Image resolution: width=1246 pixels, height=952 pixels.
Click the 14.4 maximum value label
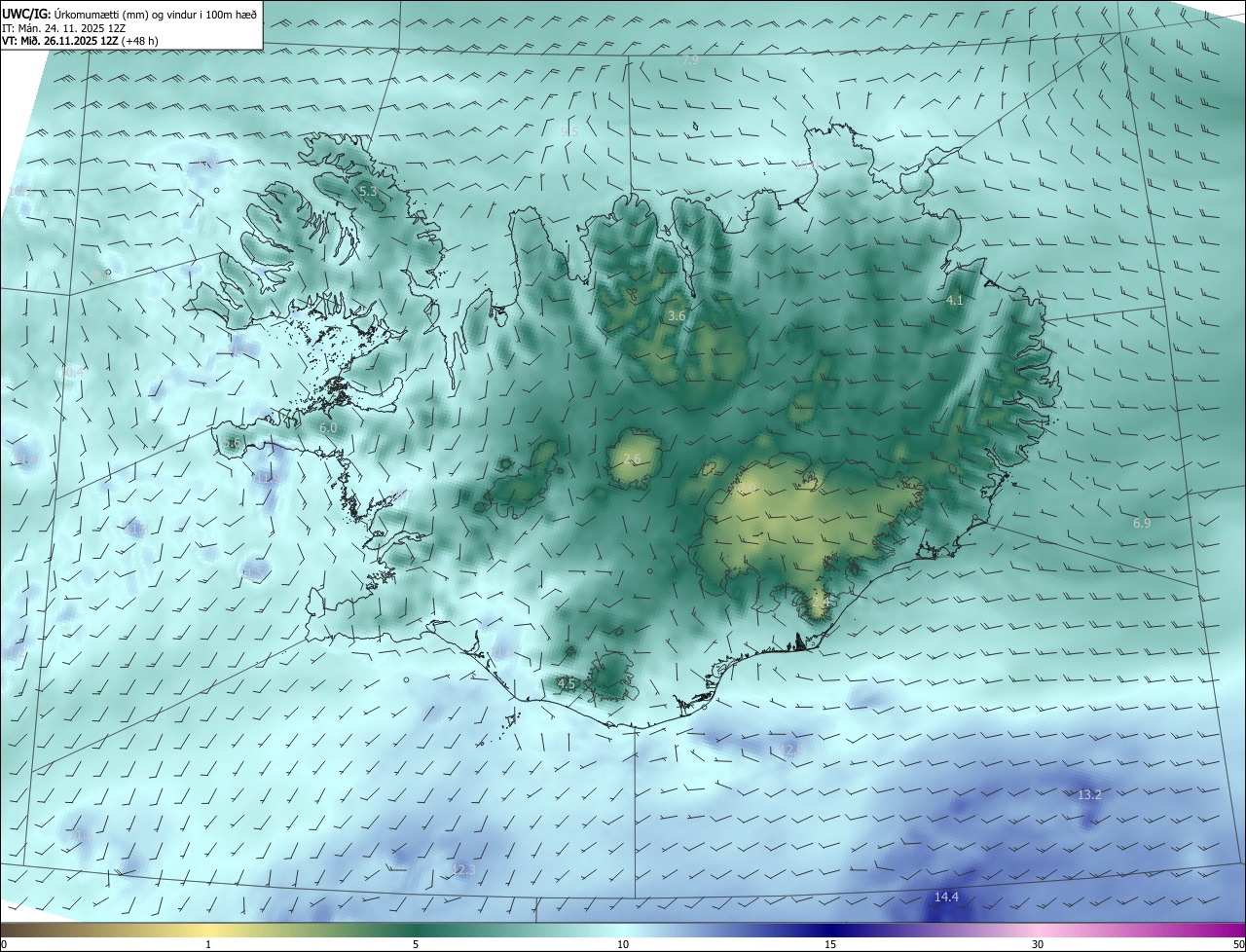point(946,897)
